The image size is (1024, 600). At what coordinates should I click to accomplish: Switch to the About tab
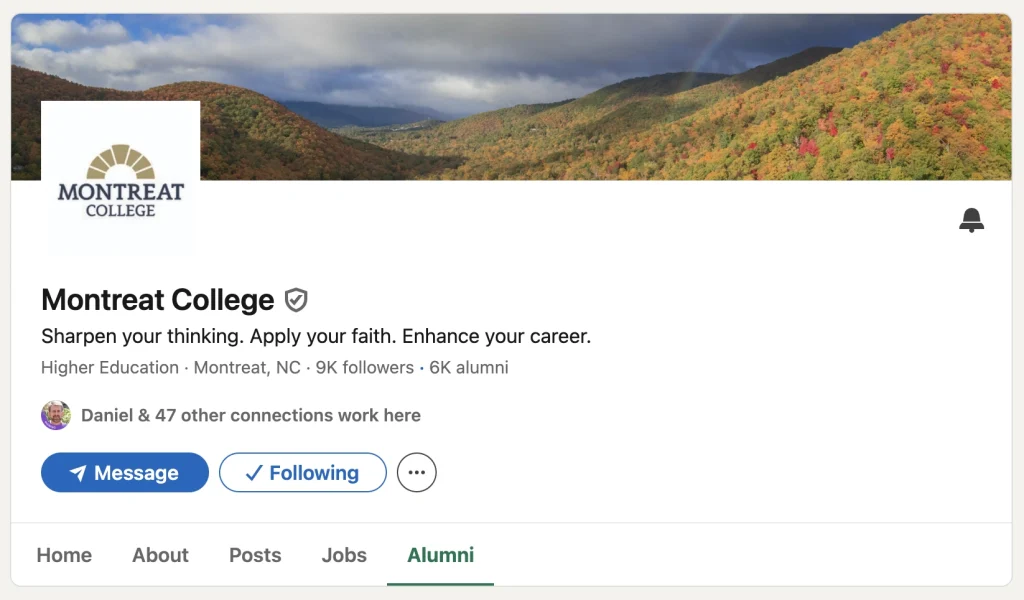(159, 555)
